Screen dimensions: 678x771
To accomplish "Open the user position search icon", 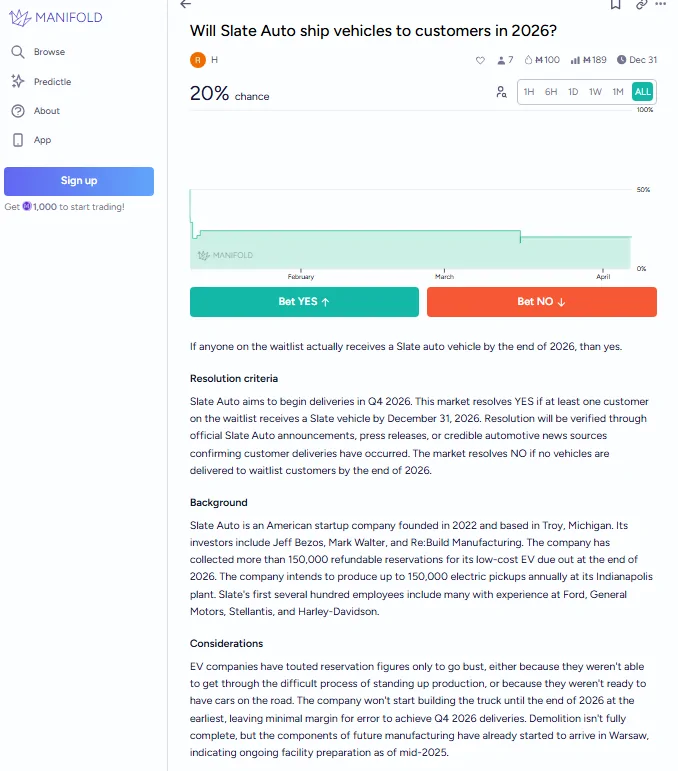I will [x=501, y=92].
